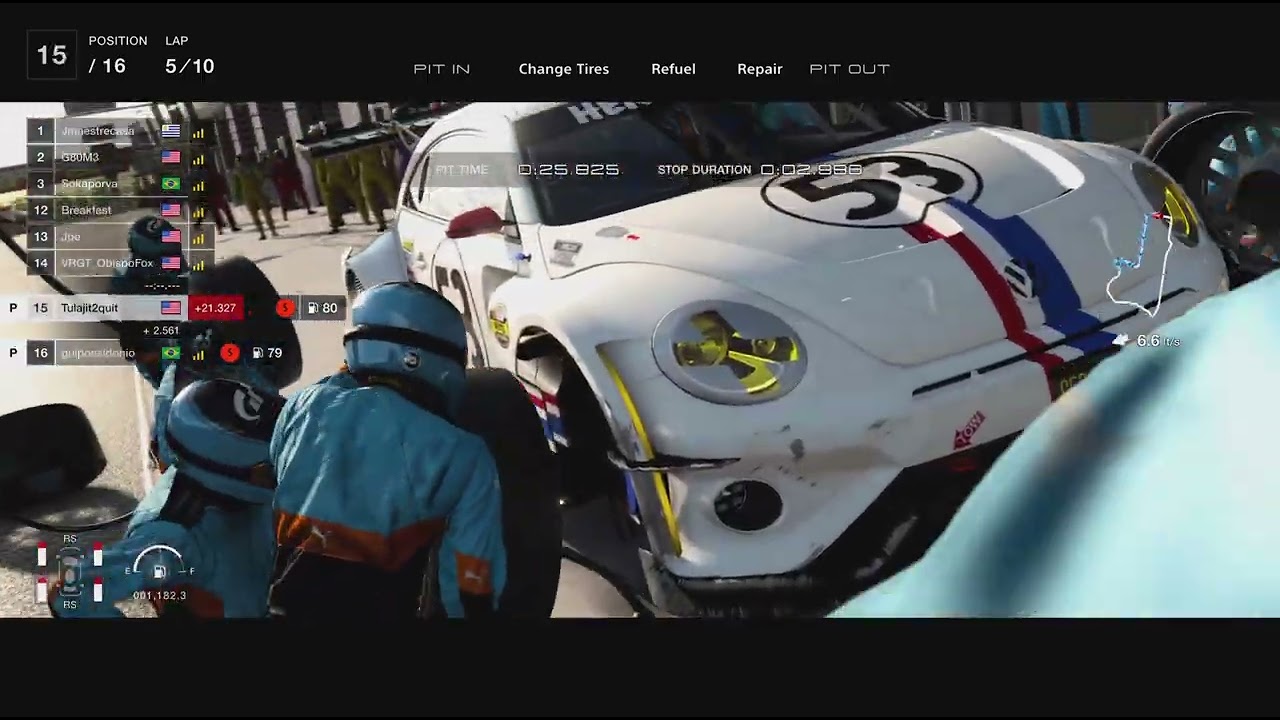Select the Refuel pit option
1280x720 pixels.
[673, 69]
